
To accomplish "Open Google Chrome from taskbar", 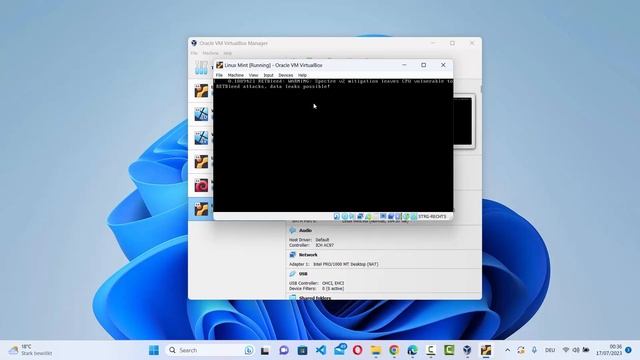I will coord(394,350).
